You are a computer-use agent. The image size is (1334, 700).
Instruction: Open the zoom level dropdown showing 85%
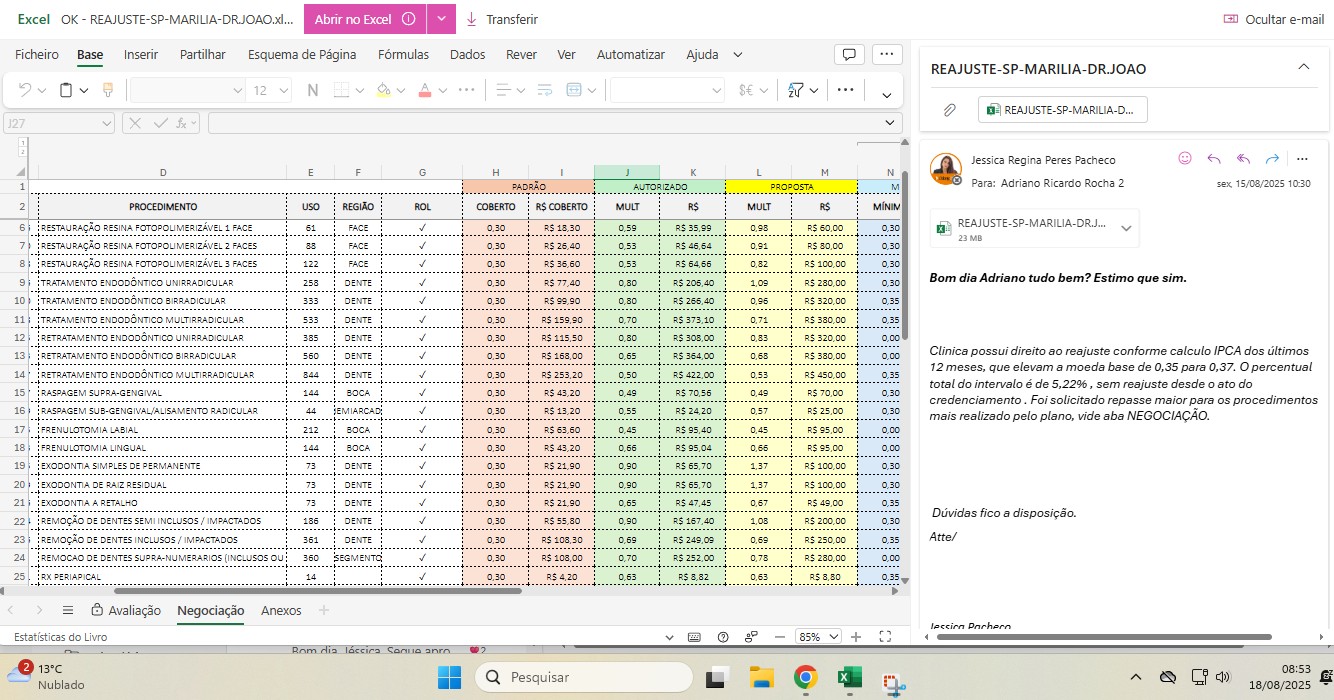point(818,637)
